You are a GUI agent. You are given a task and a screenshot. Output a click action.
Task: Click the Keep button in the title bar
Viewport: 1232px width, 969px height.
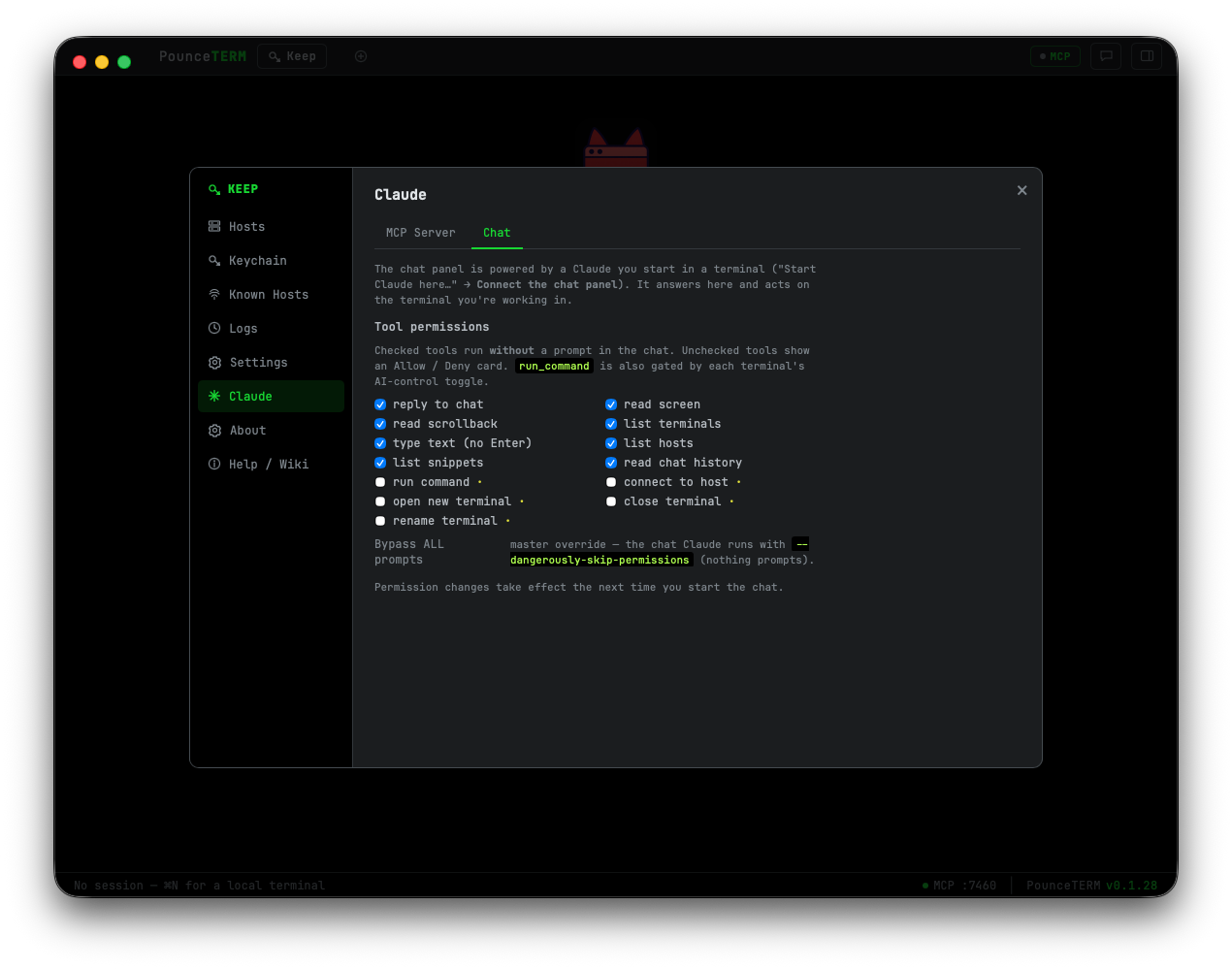[292, 56]
